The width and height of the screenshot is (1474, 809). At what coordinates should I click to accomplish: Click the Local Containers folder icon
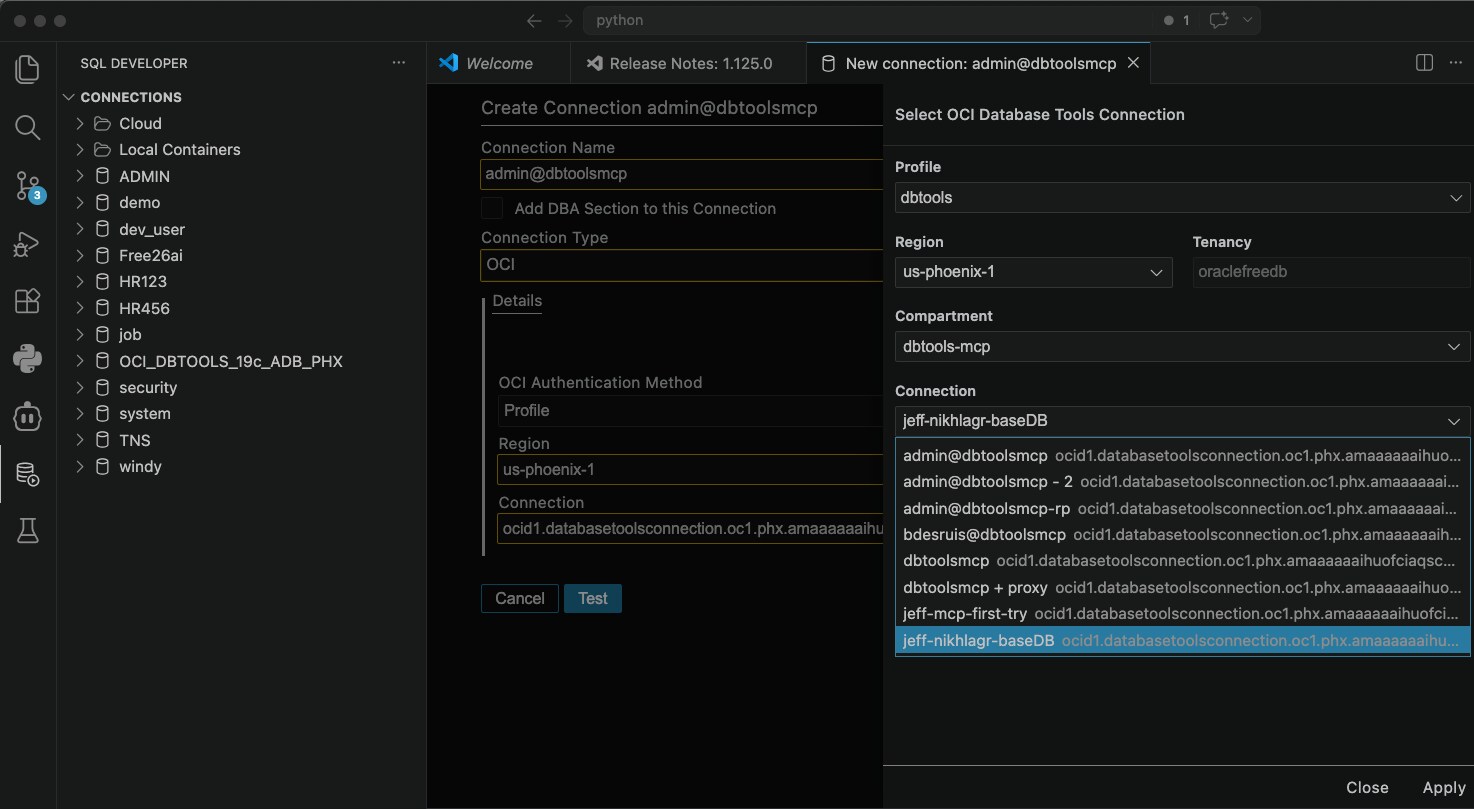click(102, 149)
